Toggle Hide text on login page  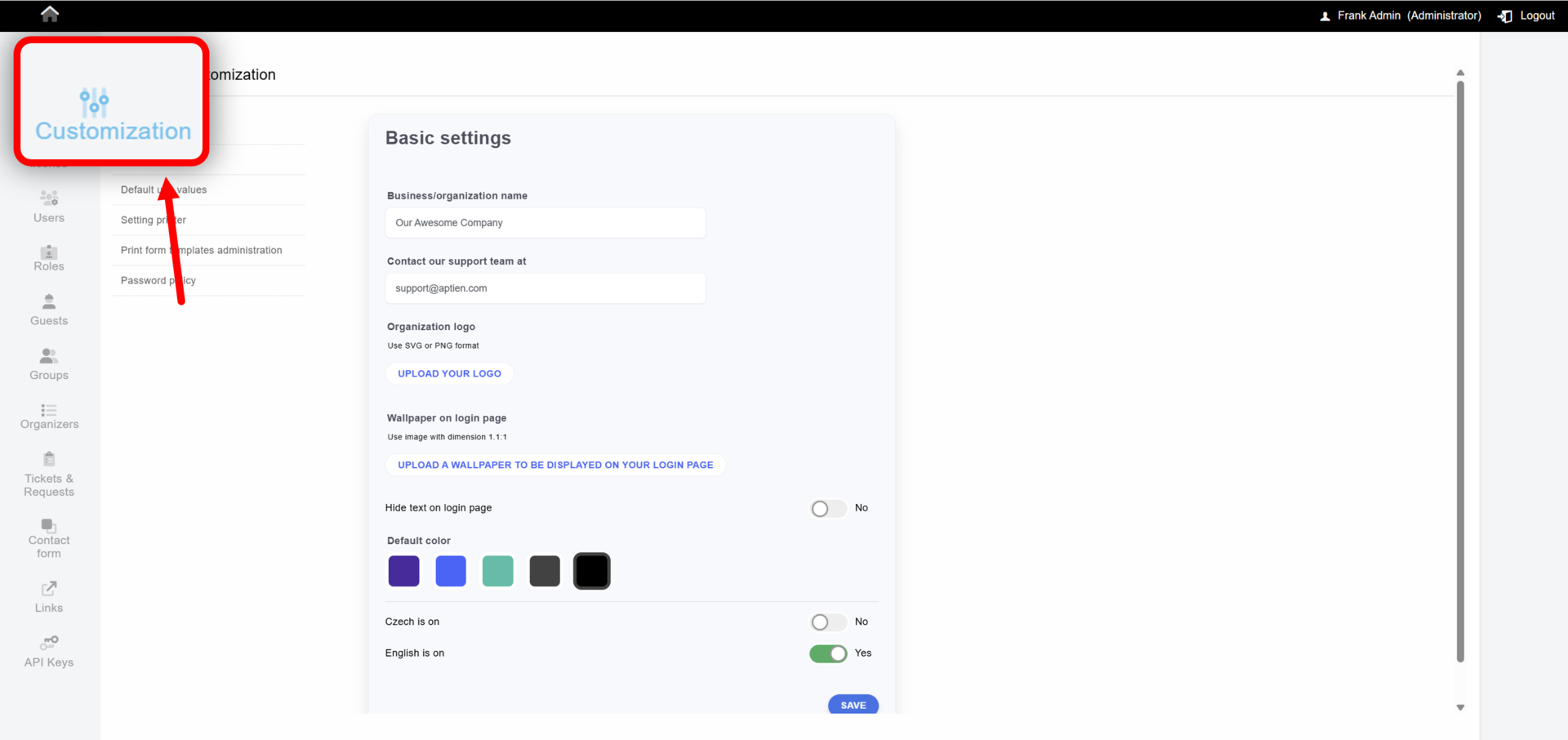(828, 509)
